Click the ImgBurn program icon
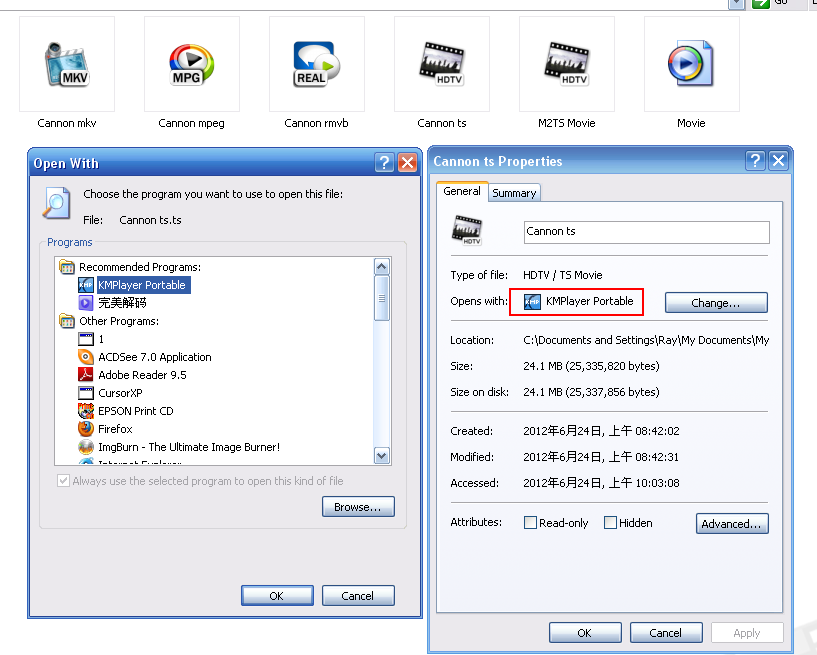Screen dimensions: 817x655 click(x=85, y=447)
